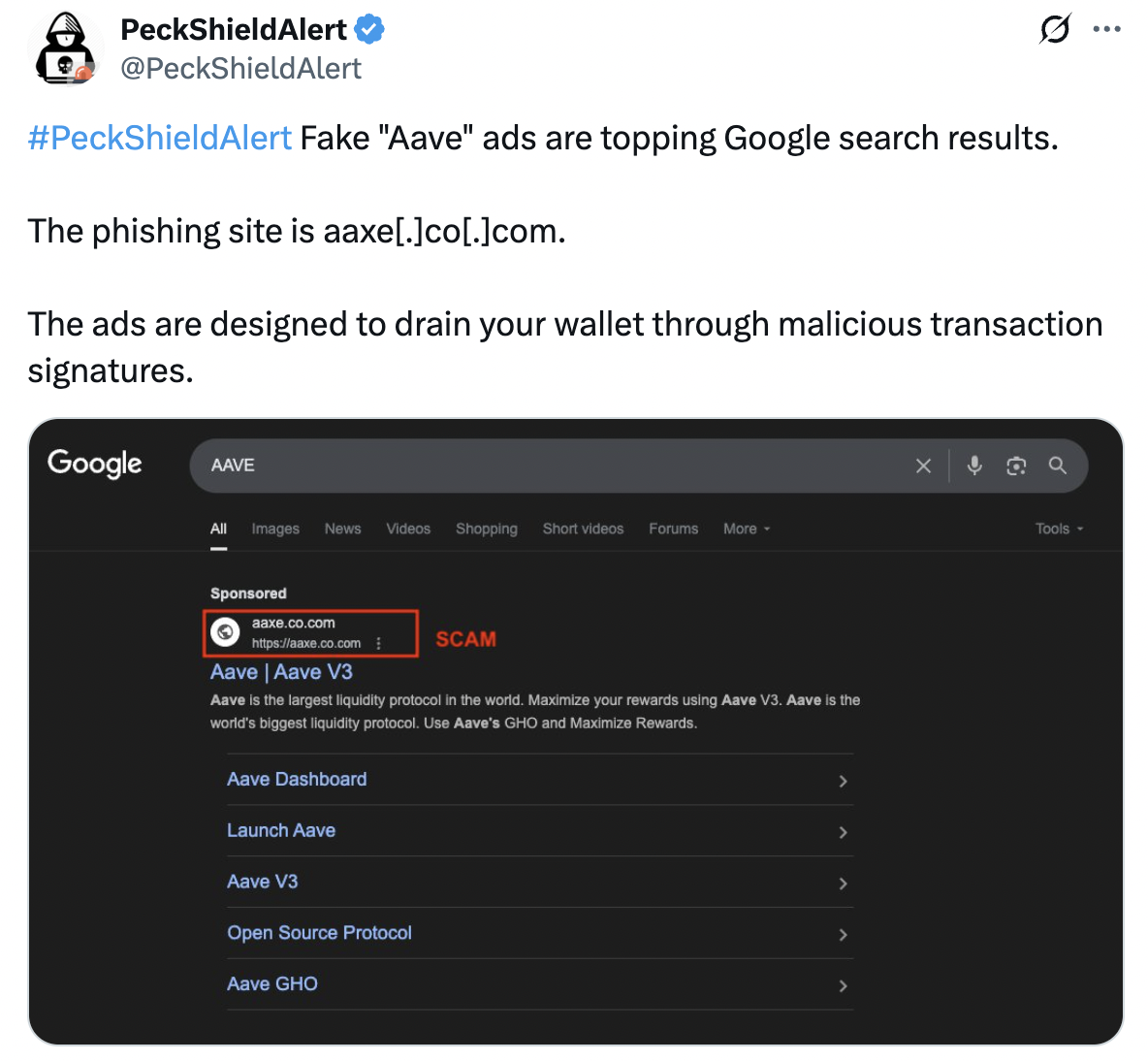1148x1061 pixels.
Task: Switch to the Images tab
Action: [275, 529]
